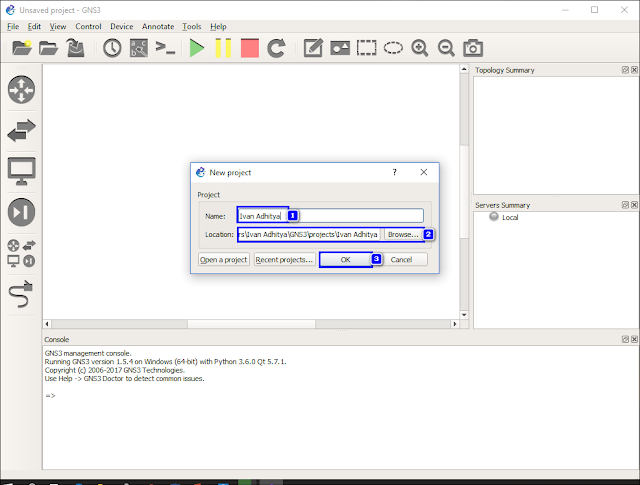640x485 pixels.
Task: Click the Browse... button for location
Action: (403, 234)
